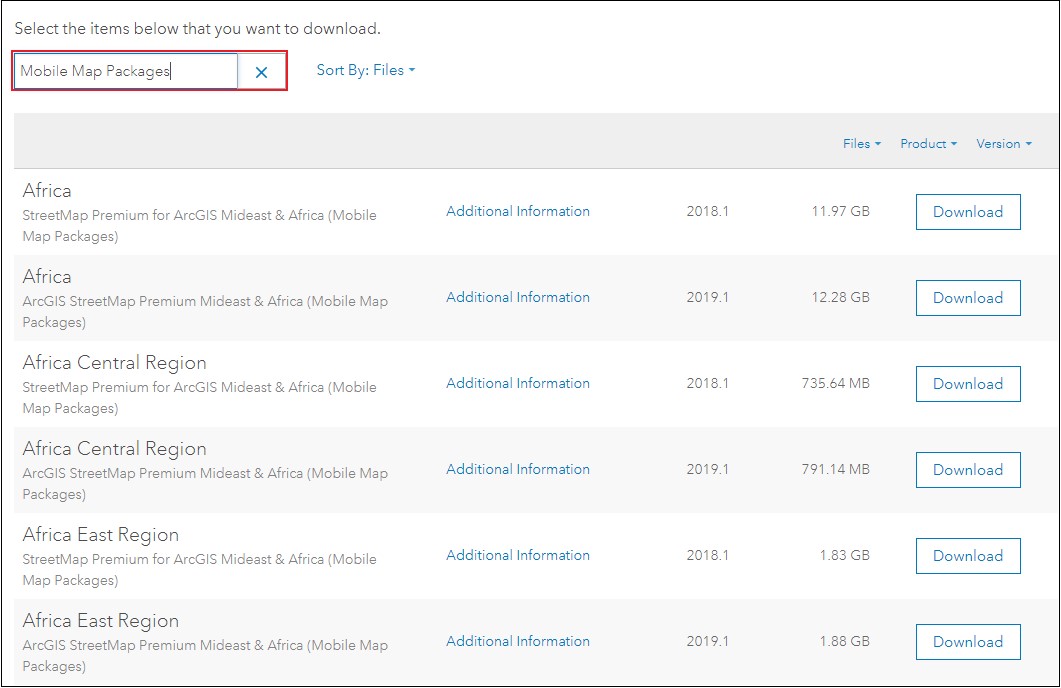
Task: Click the Africa title of the 12.28 GB row
Action: point(47,276)
